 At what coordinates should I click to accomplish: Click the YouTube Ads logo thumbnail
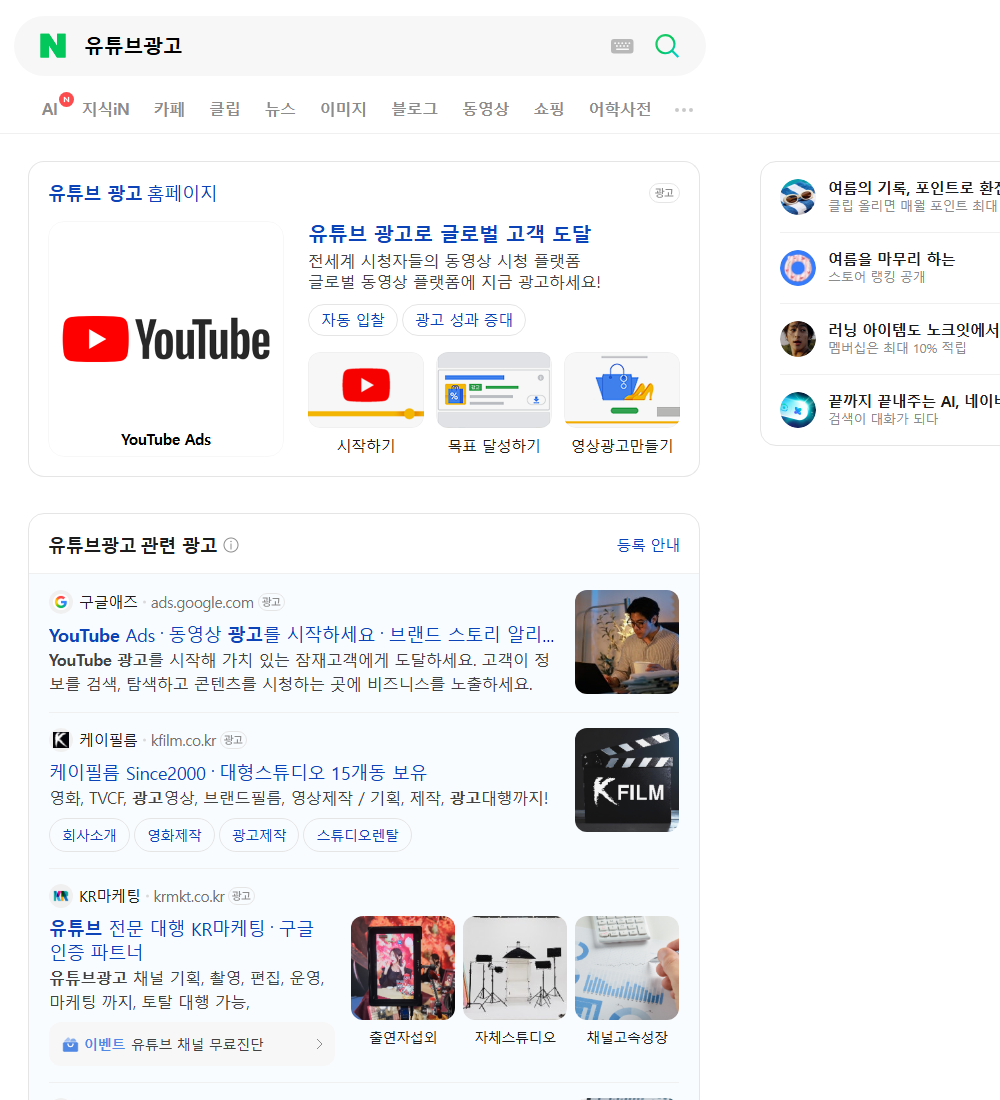click(x=166, y=339)
